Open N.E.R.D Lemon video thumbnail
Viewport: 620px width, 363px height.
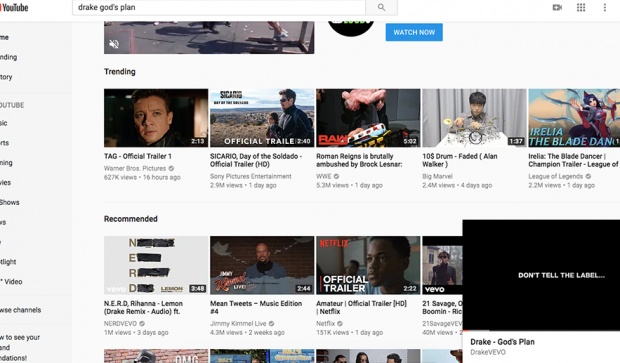pos(156,265)
